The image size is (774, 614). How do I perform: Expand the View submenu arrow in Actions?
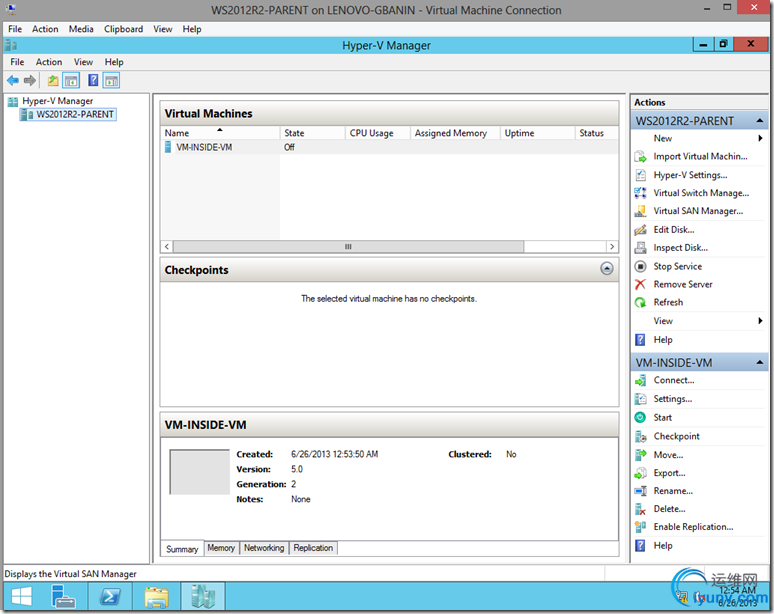[x=760, y=321]
